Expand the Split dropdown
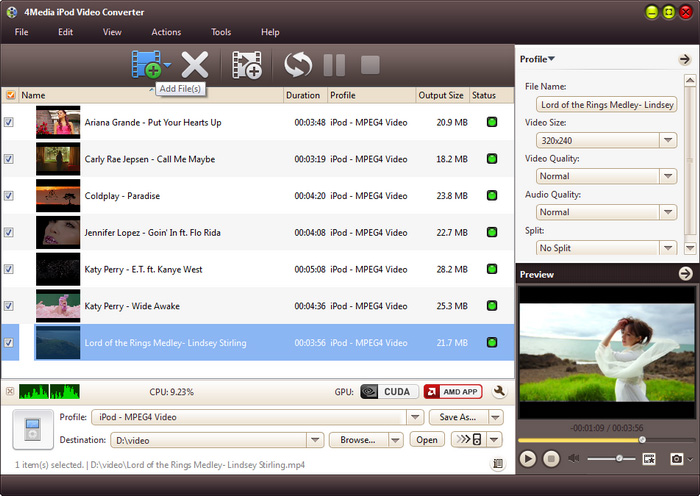Image resolution: width=700 pixels, height=496 pixels. [x=668, y=248]
